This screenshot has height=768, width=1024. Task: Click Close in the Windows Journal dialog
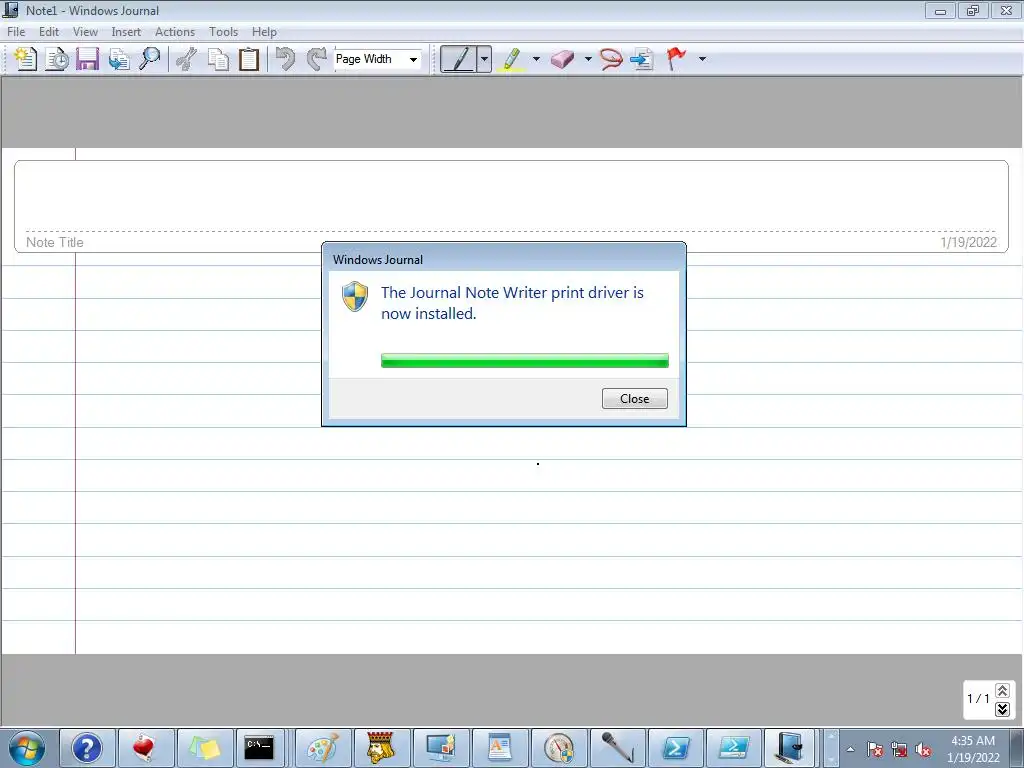coord(634,398)
